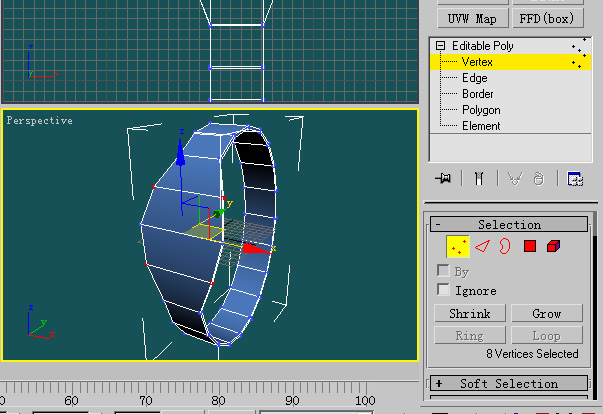The image size is (603, 414).
Task: Click the FFD(box) button
Action: coord(548,19)
